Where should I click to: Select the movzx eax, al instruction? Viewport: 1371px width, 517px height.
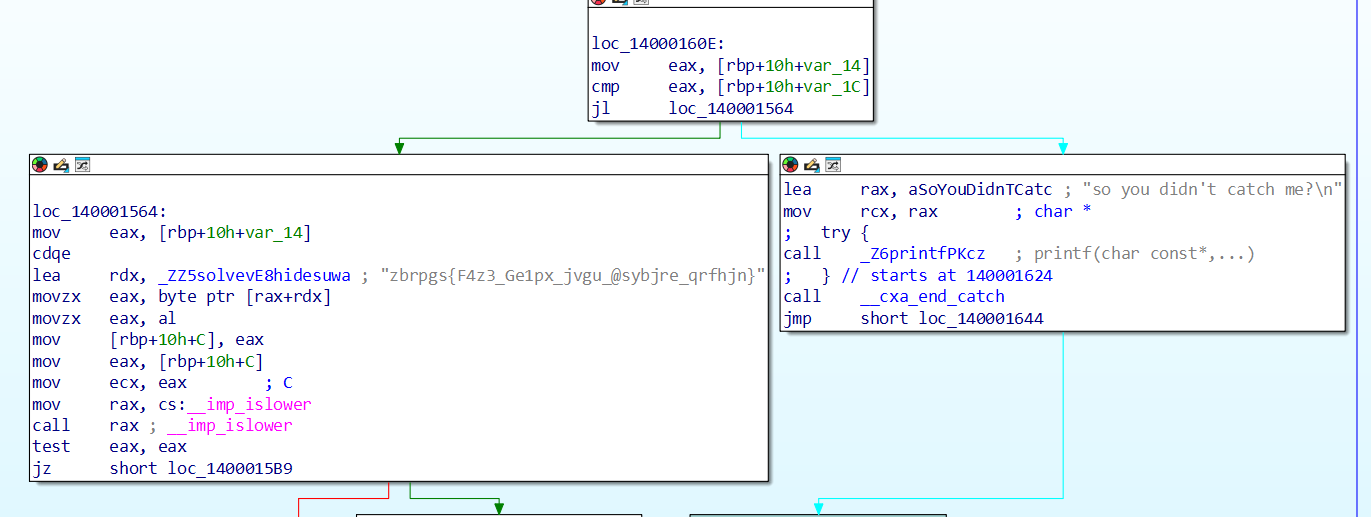[104, 318]
